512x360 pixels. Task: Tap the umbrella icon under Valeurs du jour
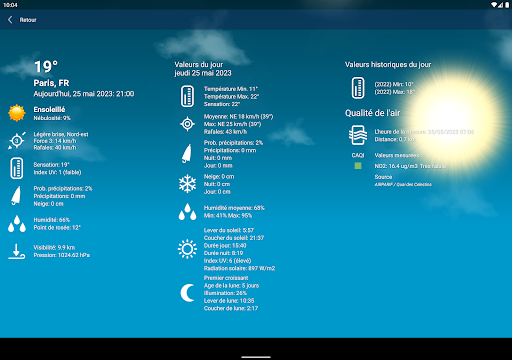click(x=187, y=154)
